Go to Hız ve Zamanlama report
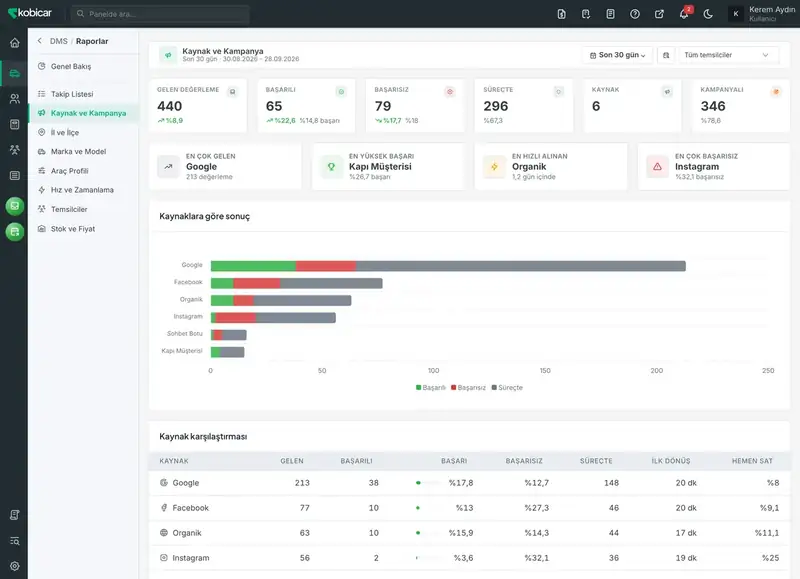Viewport: 800px width, 579px height. point(83,190)
